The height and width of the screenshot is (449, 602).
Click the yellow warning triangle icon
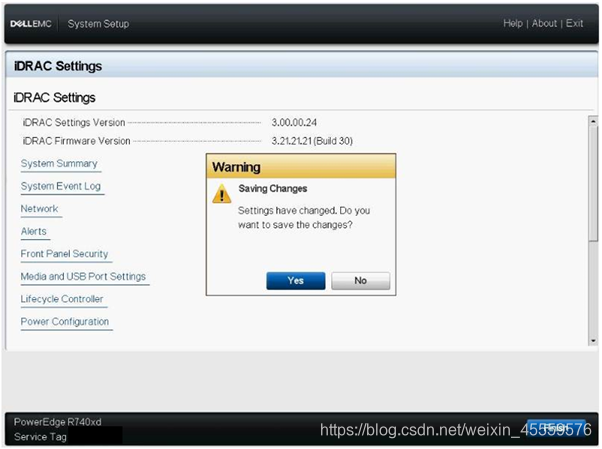coord(222,194)
